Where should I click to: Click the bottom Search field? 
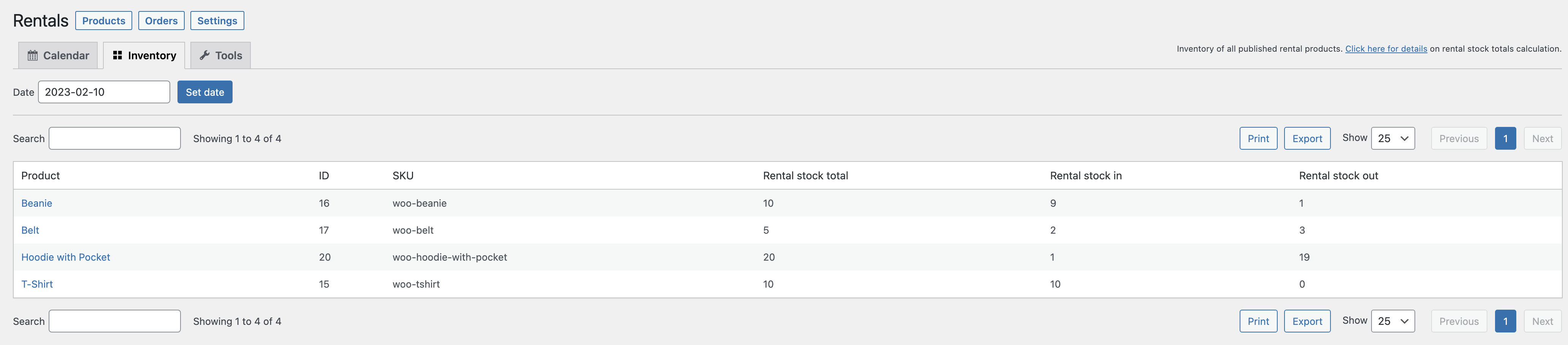coord(114,321)
